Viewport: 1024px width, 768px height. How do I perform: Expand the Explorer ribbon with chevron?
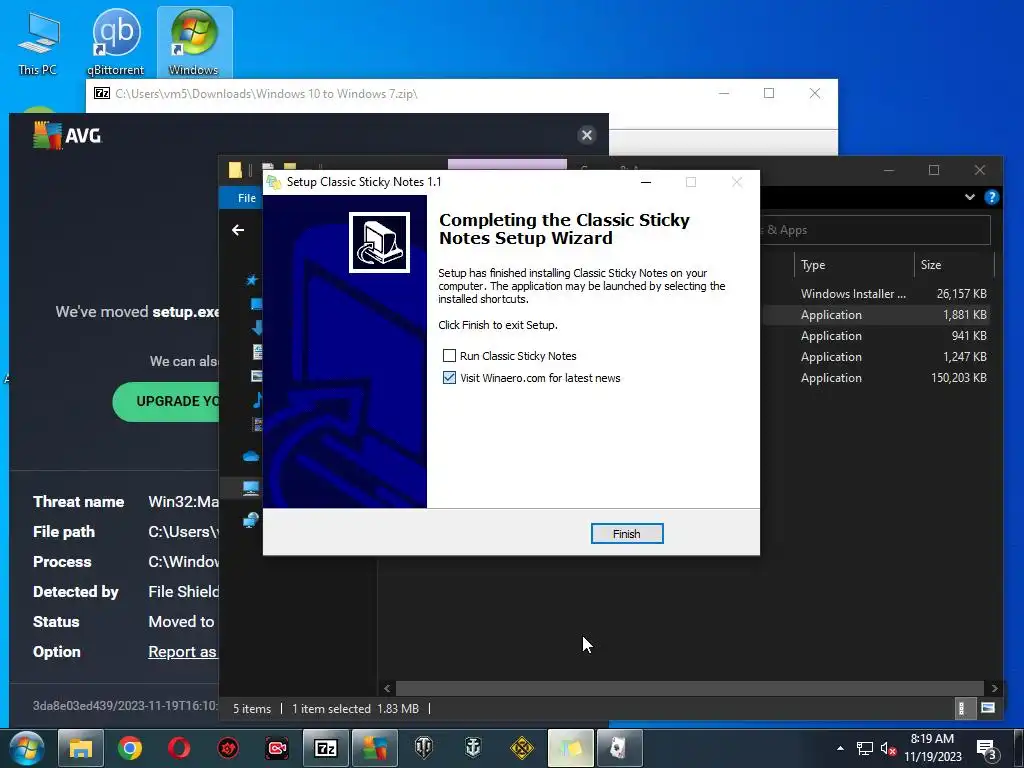[970, 197]
